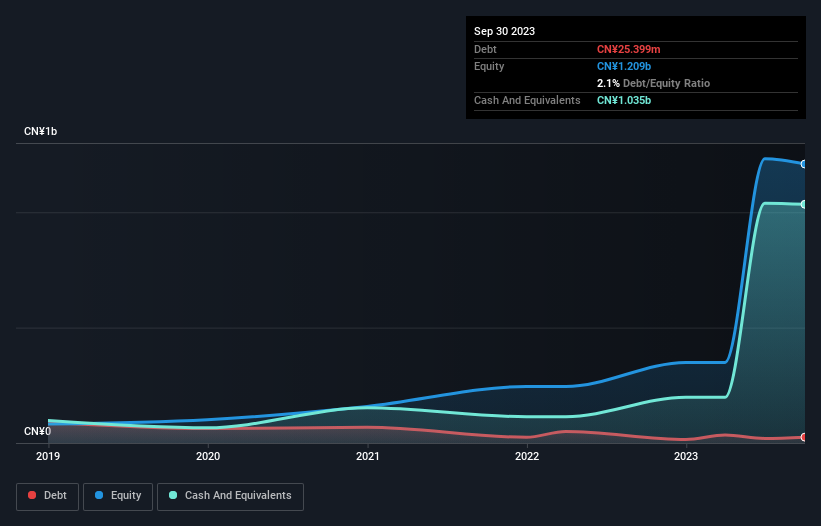Toggle the Debt legend button
This screenshot has height=526, width=821.
(48, 496)
